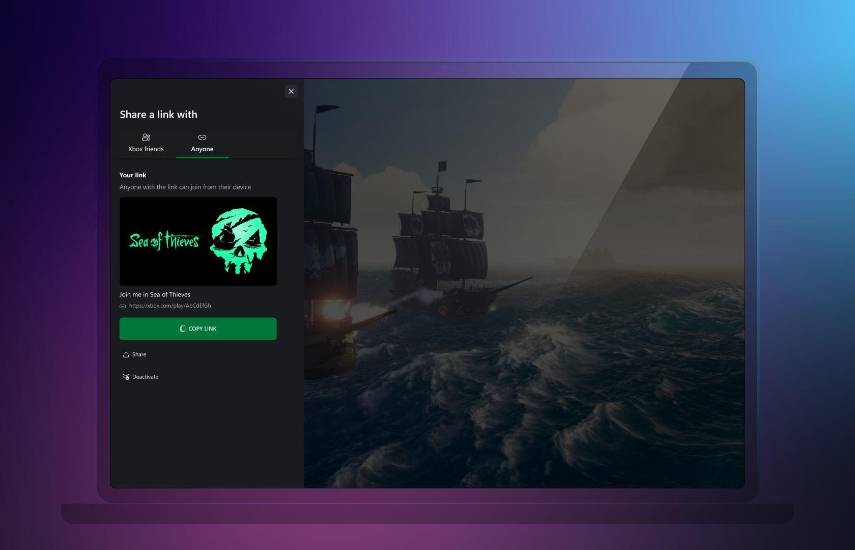The height and width of the screenshot is (550, 855).
Task: Click the 'Join me in Sea of Thieves' title
Action: coord(155,295)
